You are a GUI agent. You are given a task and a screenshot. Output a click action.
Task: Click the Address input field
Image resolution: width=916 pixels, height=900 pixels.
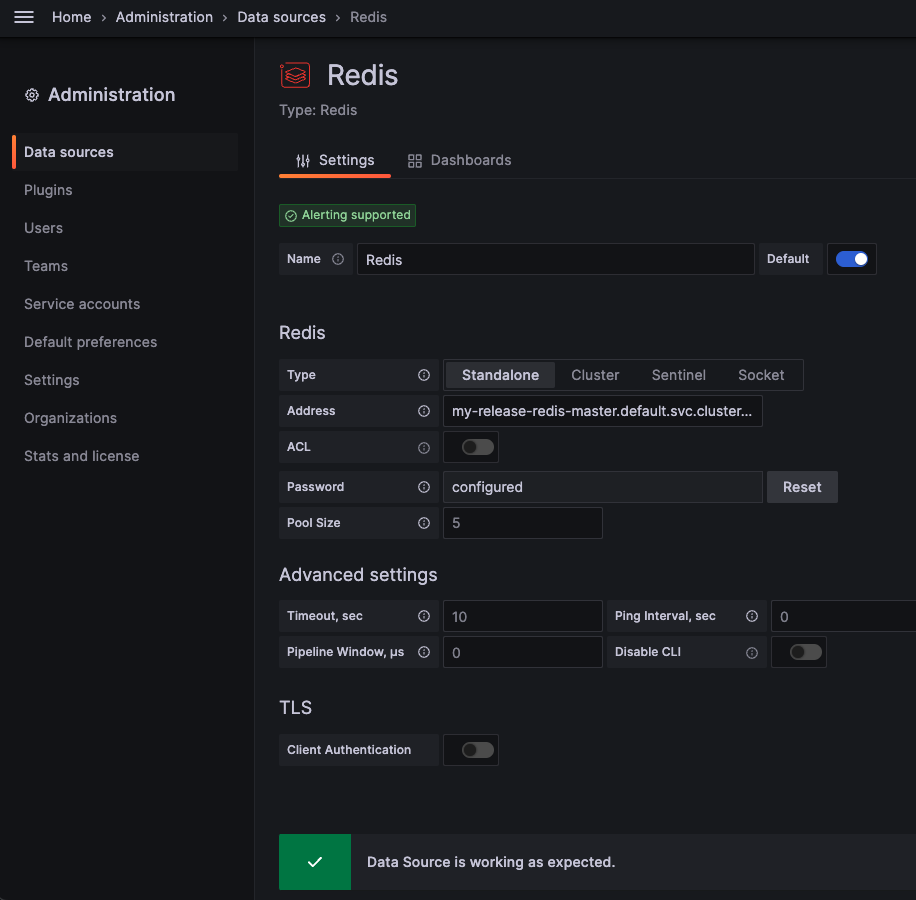tap(602, 411)
